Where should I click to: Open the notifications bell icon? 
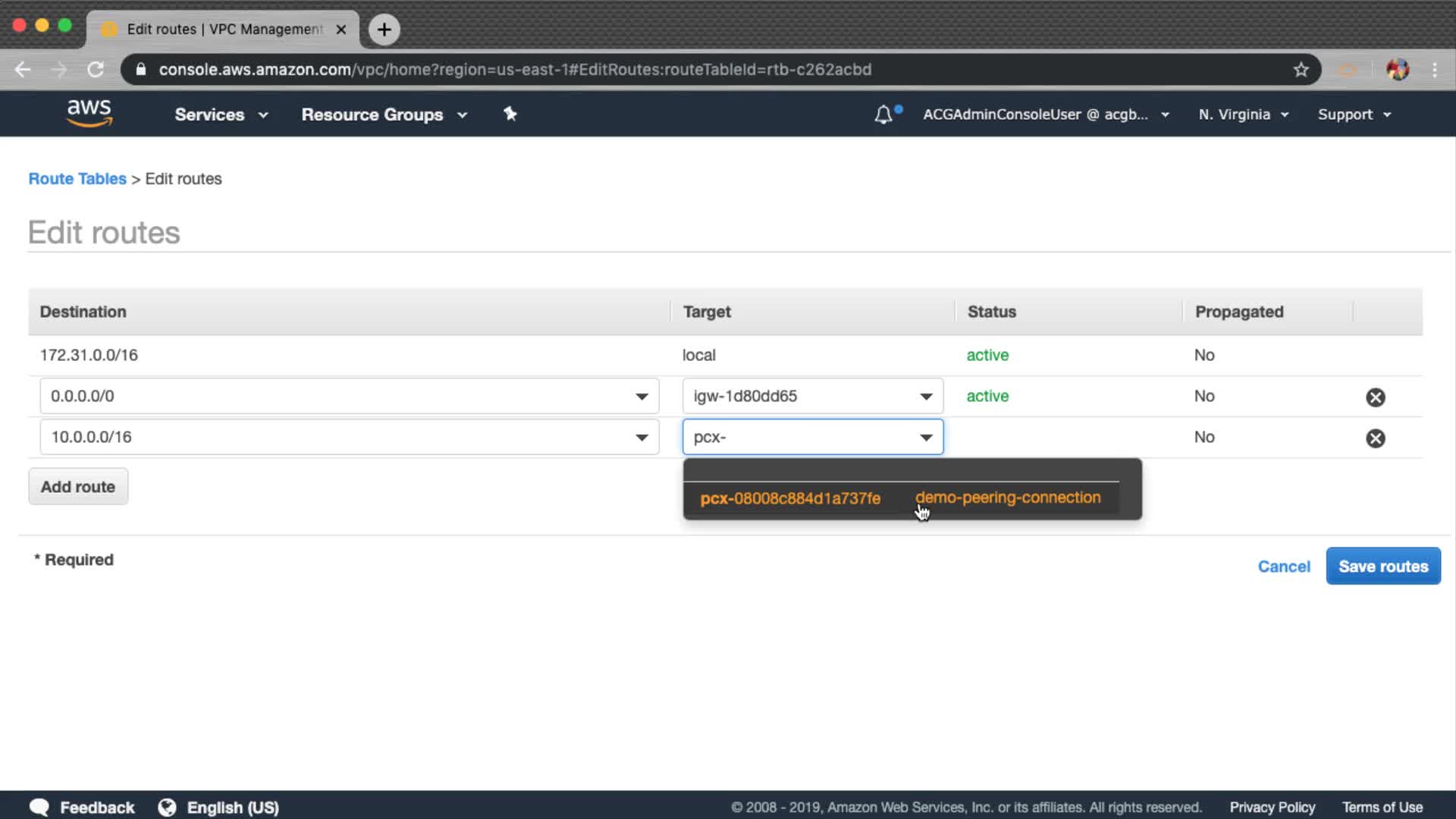tap(883, 115)
